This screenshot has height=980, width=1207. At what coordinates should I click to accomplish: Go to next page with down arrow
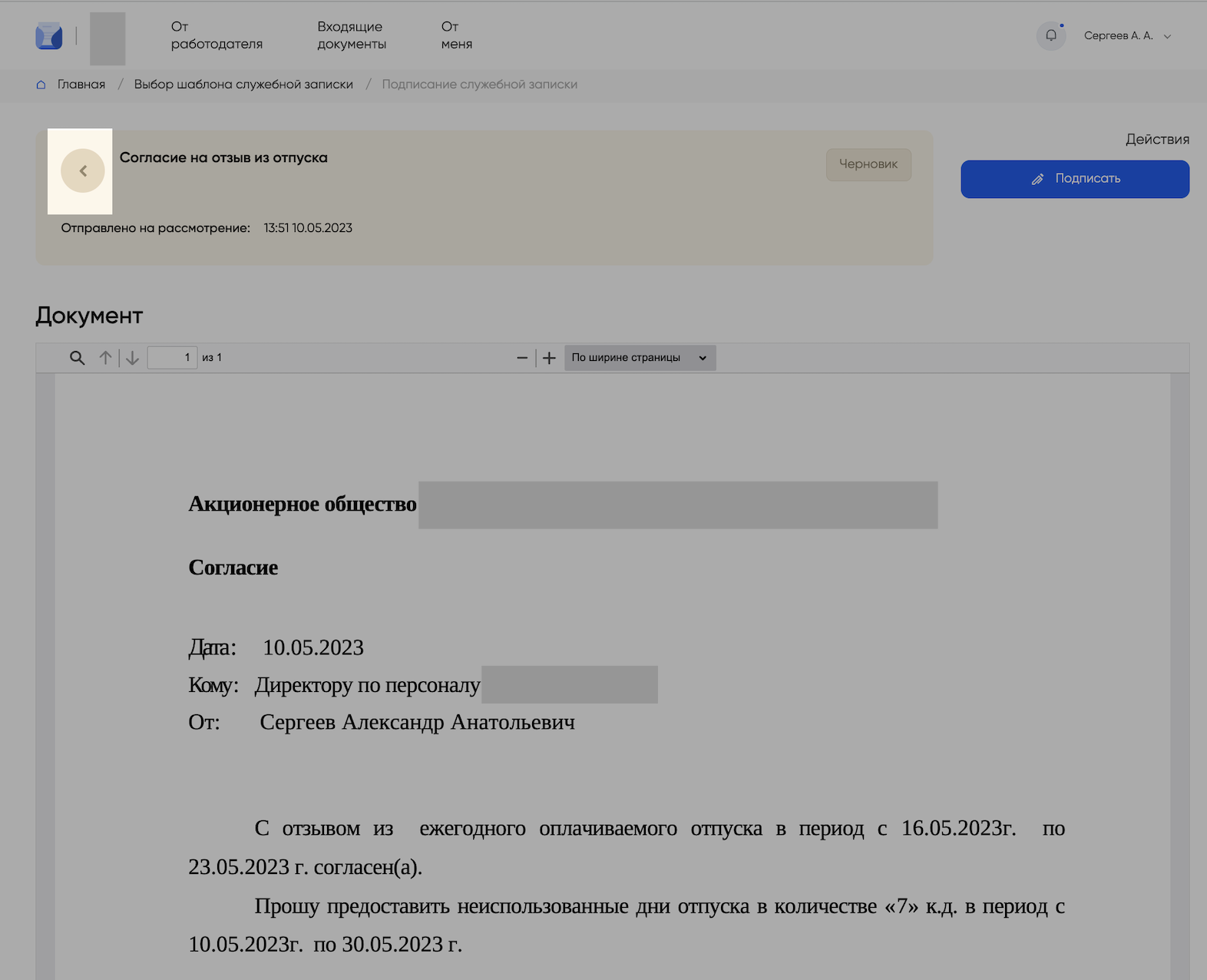pos(133,358)
